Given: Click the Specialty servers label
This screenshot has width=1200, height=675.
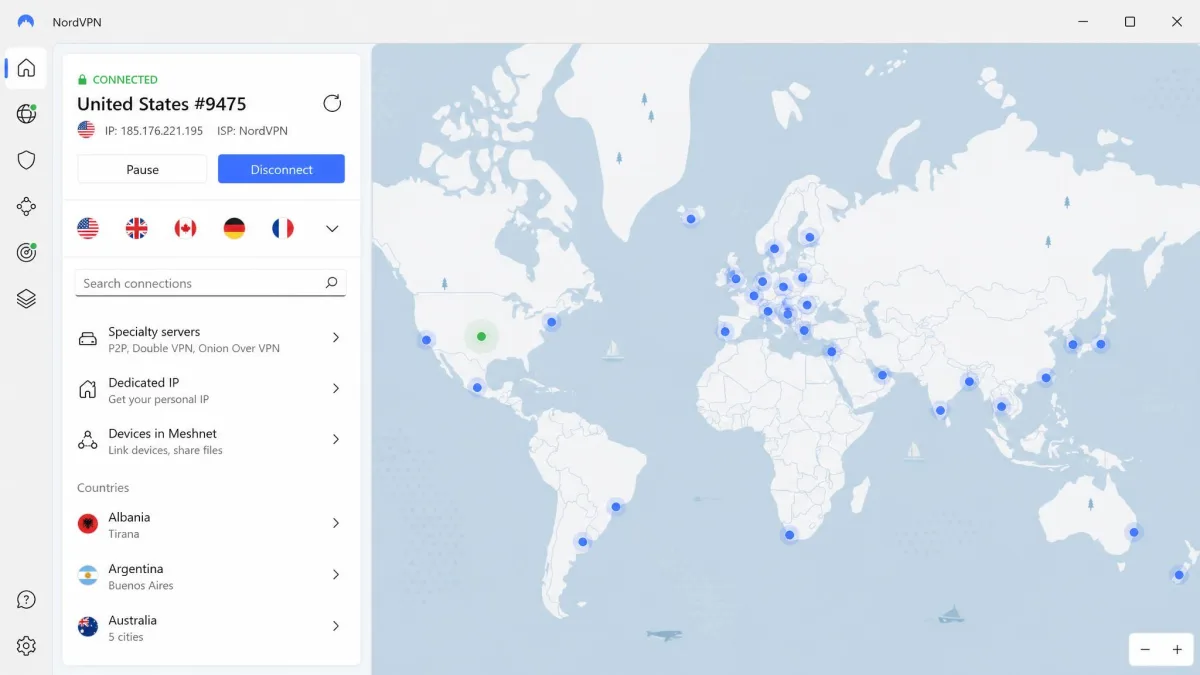Looking at the screenshot, I should [x=154, y=331].
